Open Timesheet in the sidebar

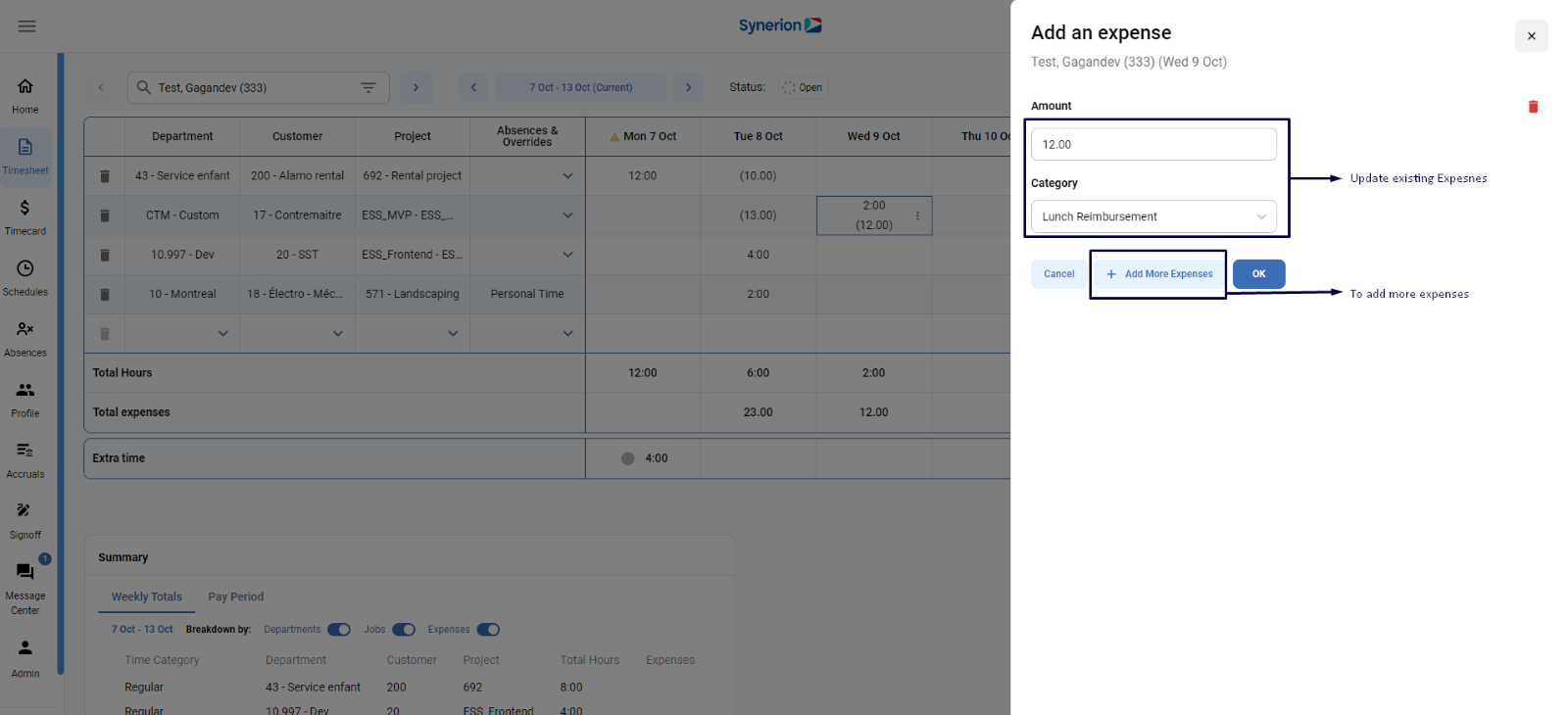(25, 157)
